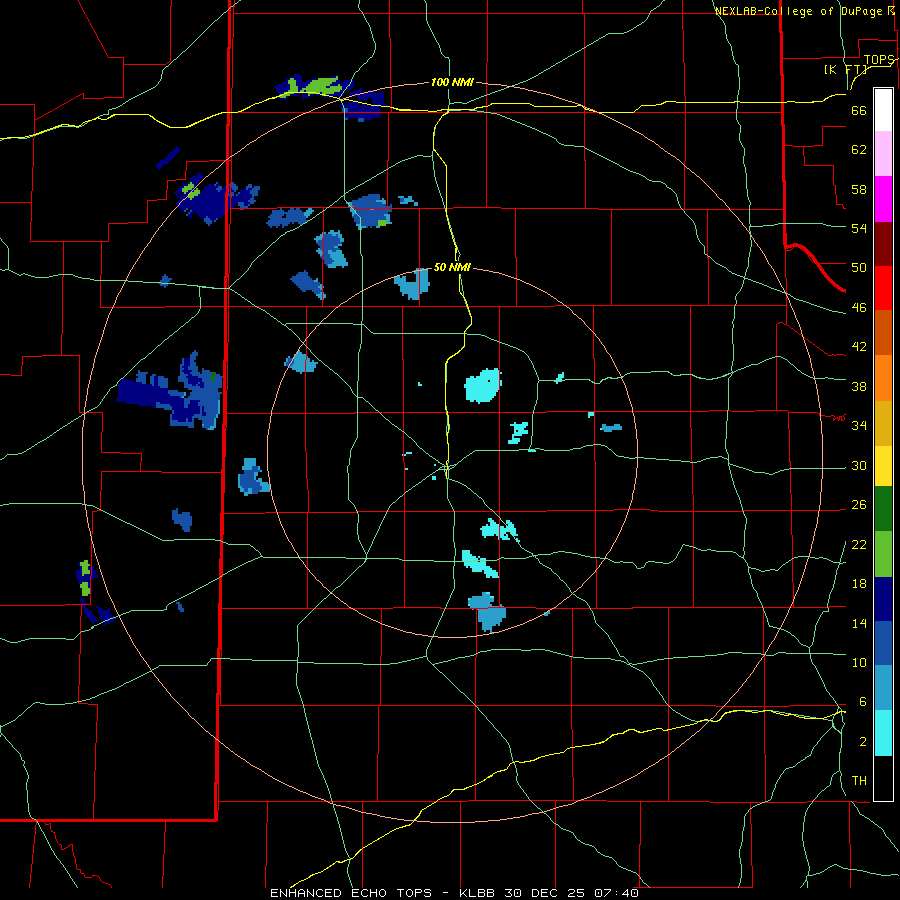Click the light green legend swatch
Image resolution: width=900 pixels, height=900 pixels.
click(883, 554)
